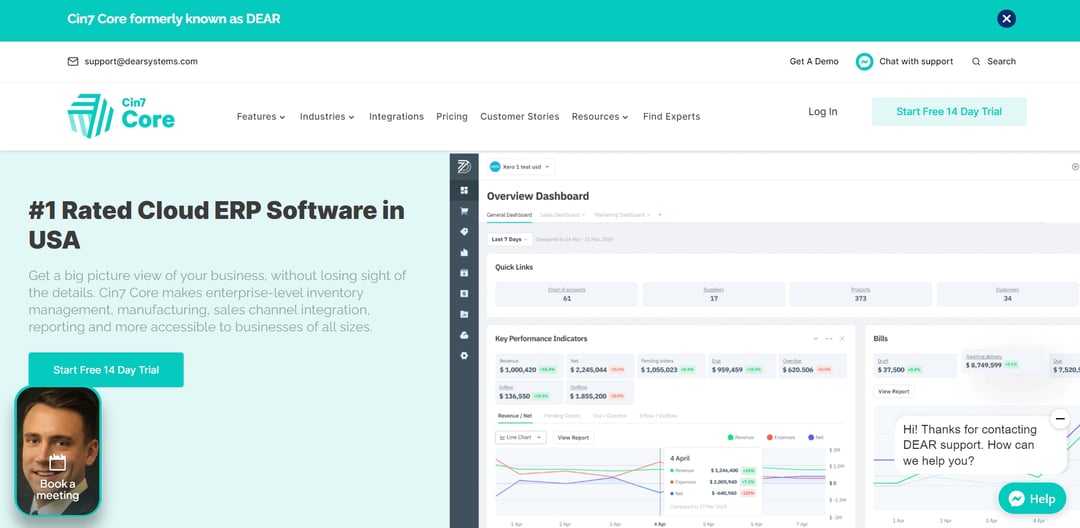
Task: Select the folder chart icon in sidebar
Action: coord(464,315)
